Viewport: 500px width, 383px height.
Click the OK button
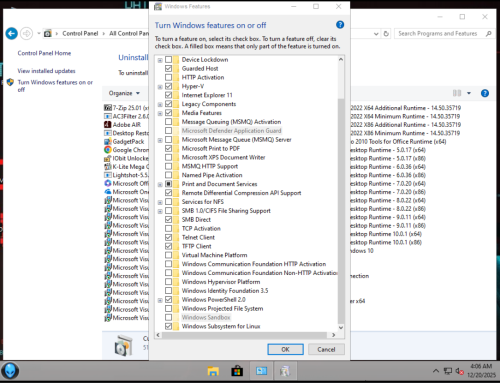point(285,349)
